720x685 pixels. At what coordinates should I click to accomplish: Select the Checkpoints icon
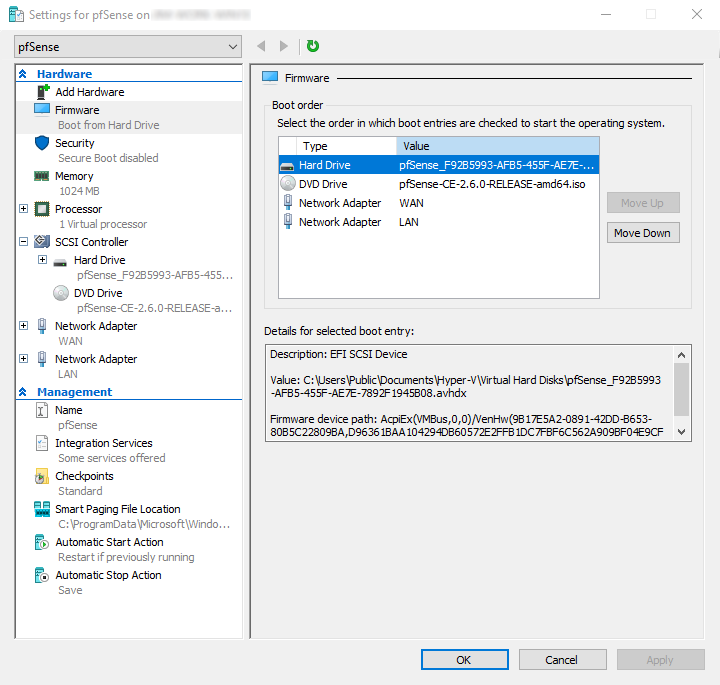(42, 476)
